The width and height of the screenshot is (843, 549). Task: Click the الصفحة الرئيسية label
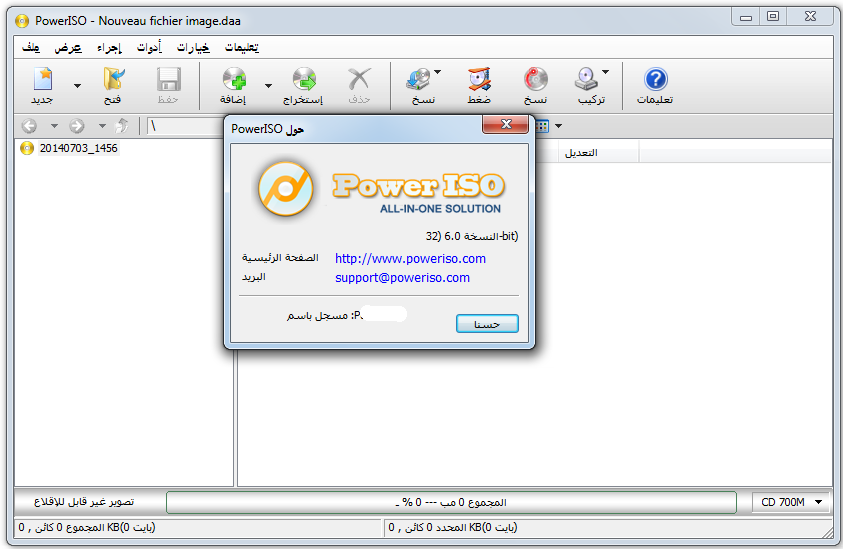click(280, 258)
